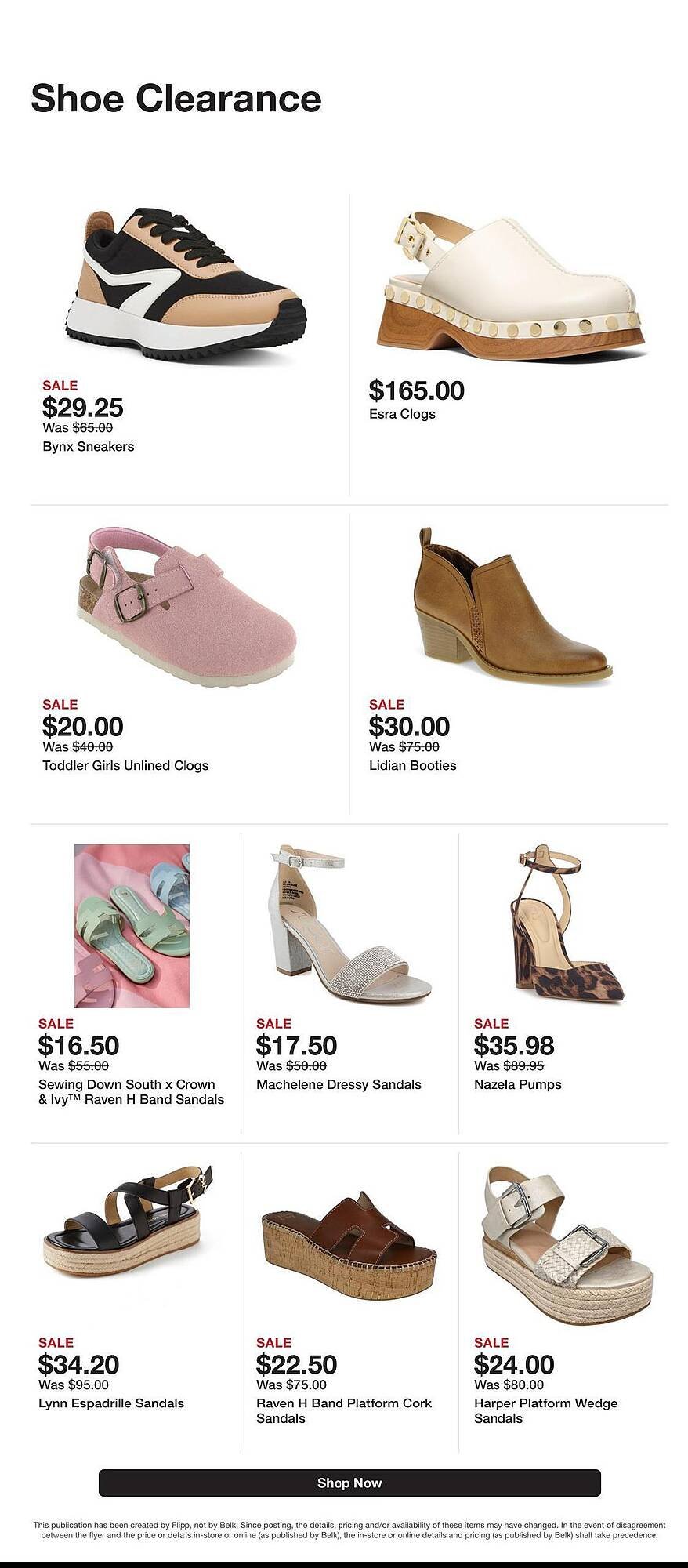Click the Raven H Band Sandals photo
The width and height of the screenshot is (688, 1568).
pyautogui.click(x=132, y=925)
